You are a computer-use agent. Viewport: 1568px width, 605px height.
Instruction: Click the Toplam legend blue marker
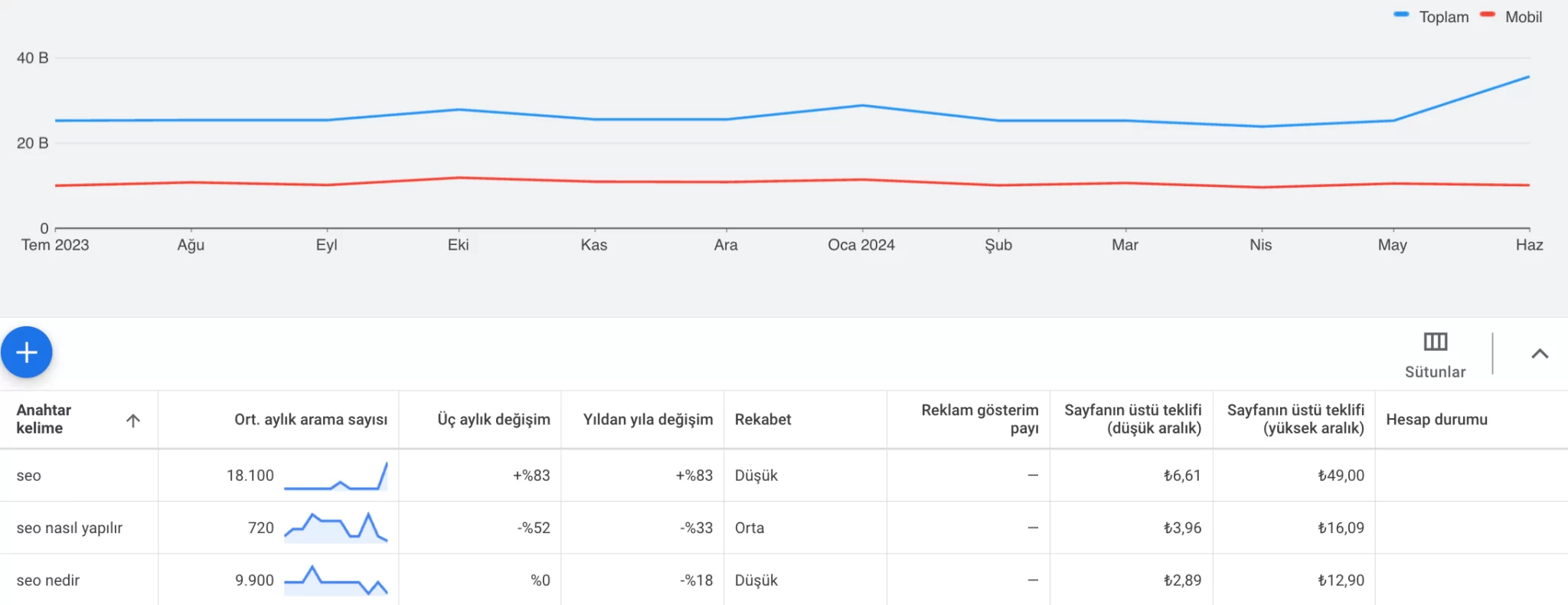click(x=1400, y=15)
